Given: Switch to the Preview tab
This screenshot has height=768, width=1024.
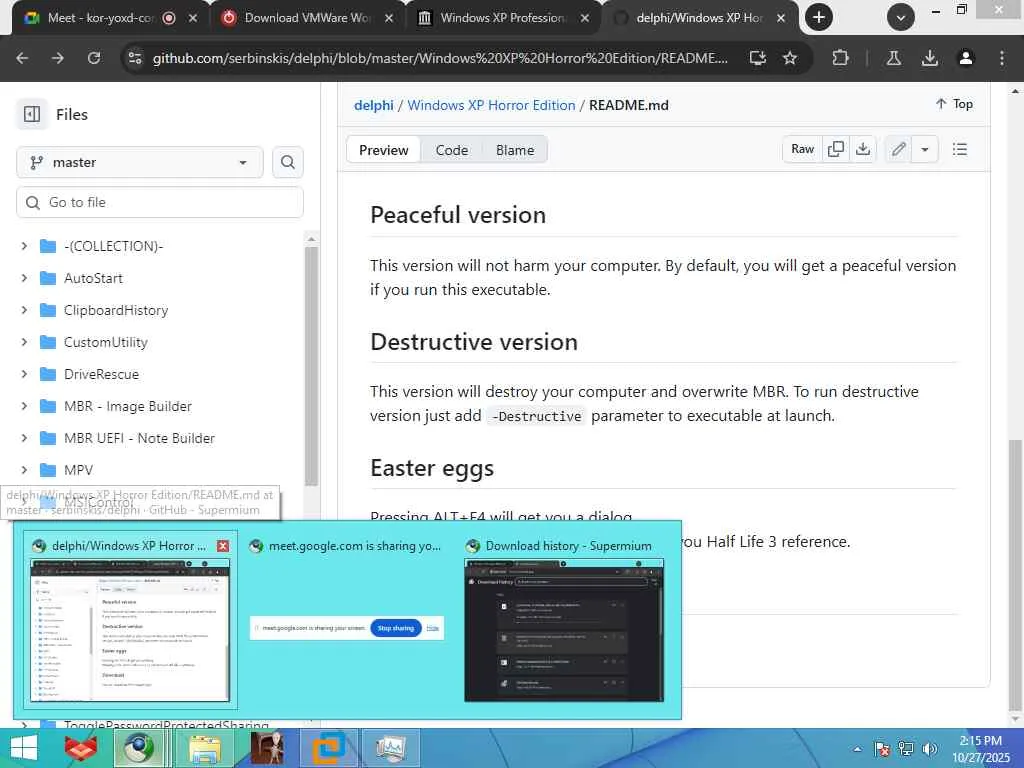Looking at the screenshot, I should click(383, 150).
